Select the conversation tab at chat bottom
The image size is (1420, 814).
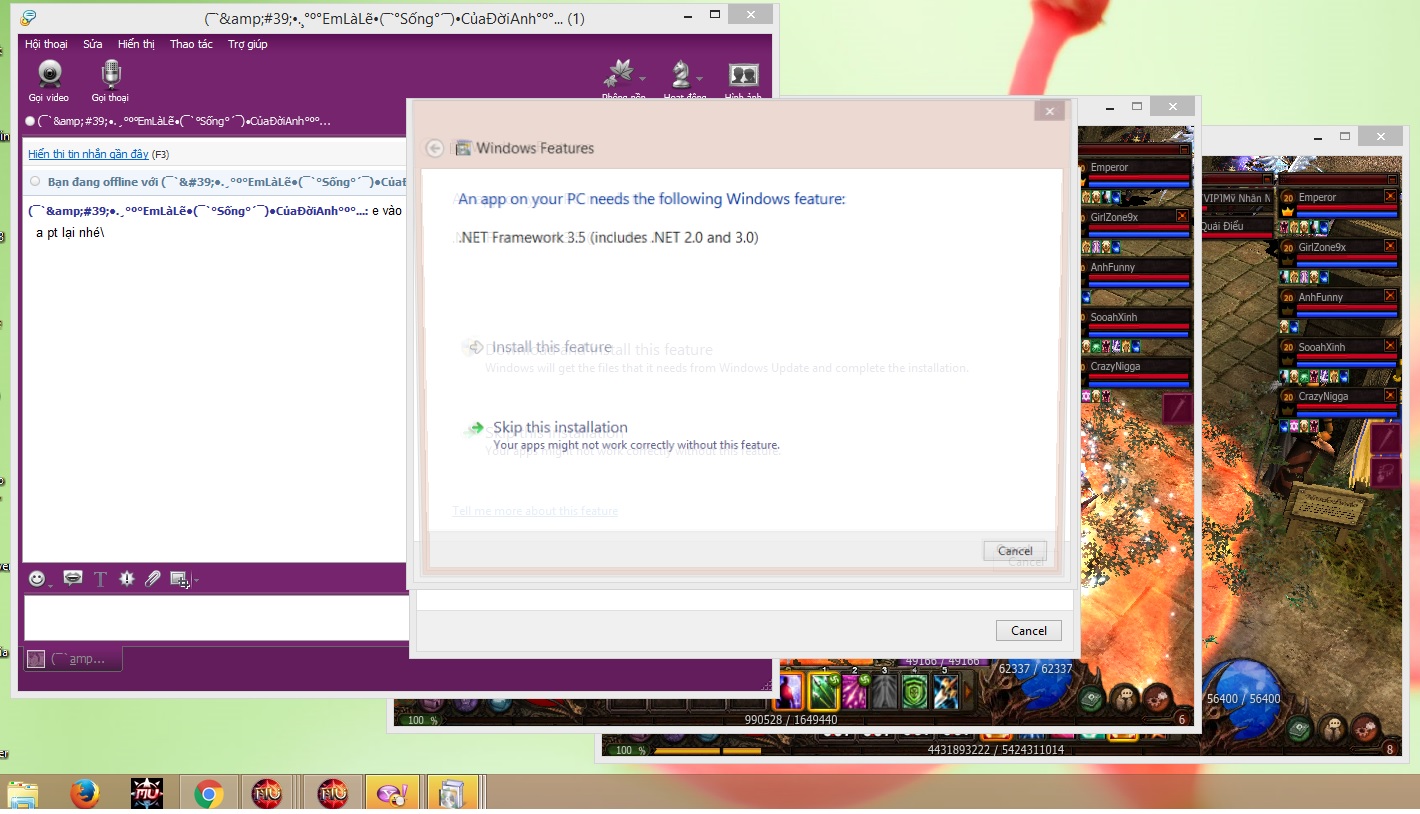(73, 659)
